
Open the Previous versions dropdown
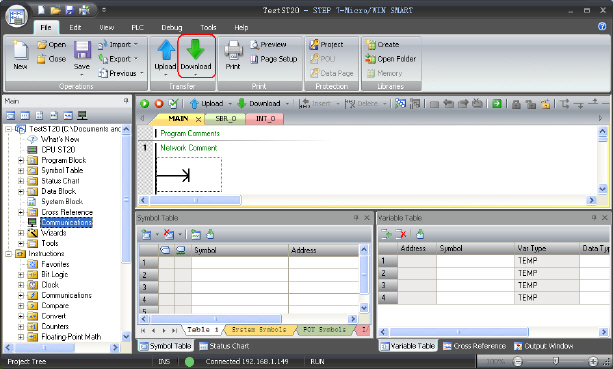[121, 73]
